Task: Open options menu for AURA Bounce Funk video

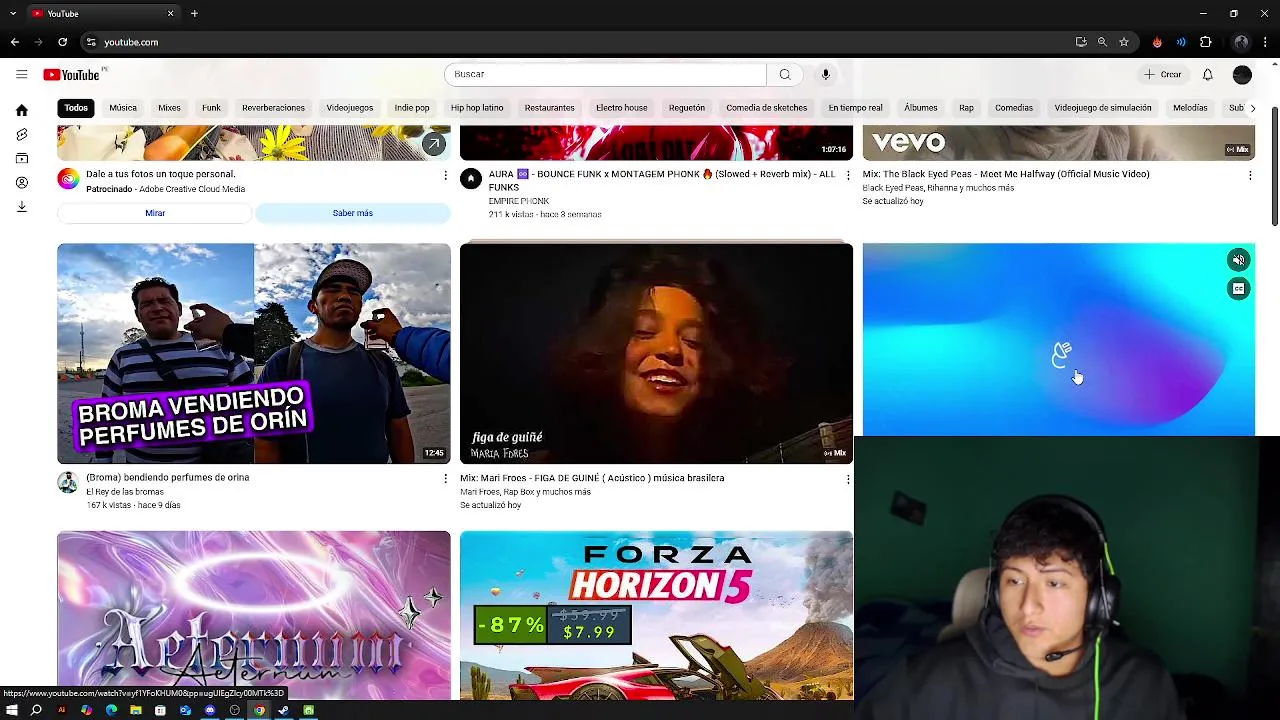Action: click(x=848, y=175)
